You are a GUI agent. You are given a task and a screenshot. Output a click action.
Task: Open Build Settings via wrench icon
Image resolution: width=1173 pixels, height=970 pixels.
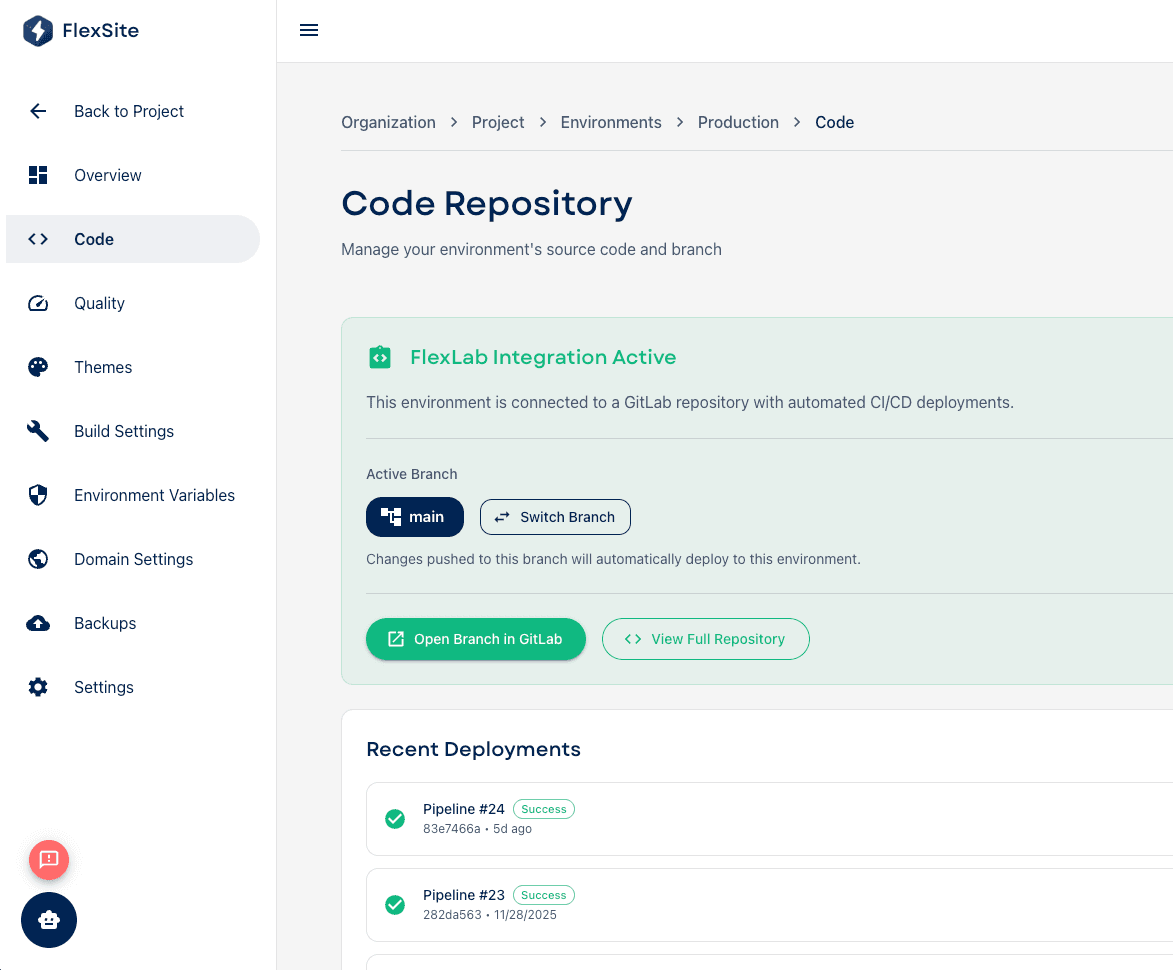[x=37, y=431]
